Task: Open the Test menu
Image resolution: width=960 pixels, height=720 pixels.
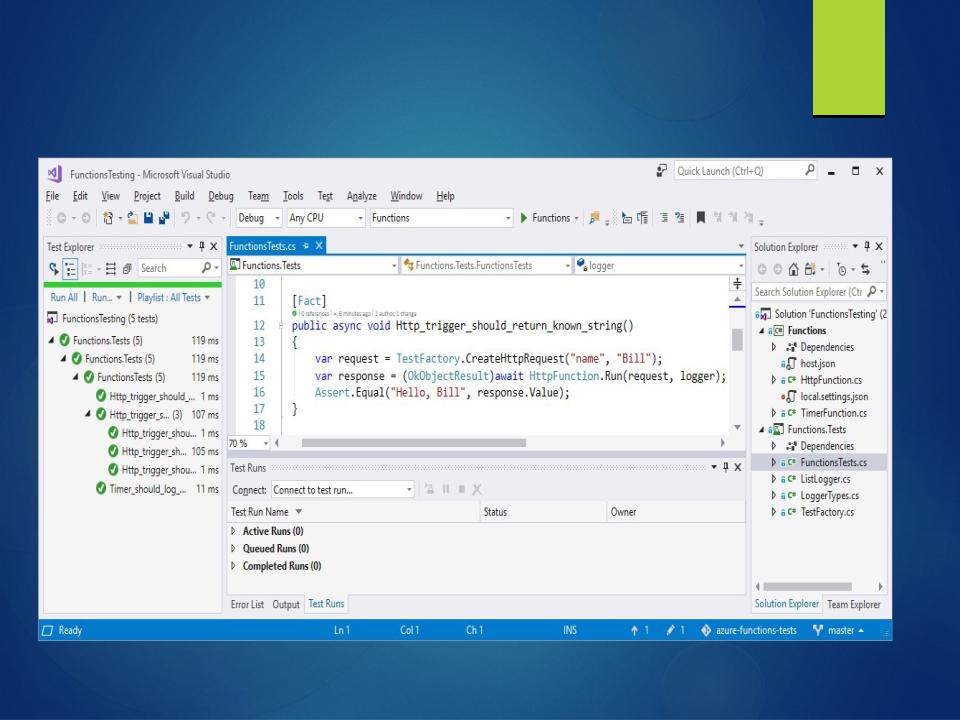Action: 325,196
